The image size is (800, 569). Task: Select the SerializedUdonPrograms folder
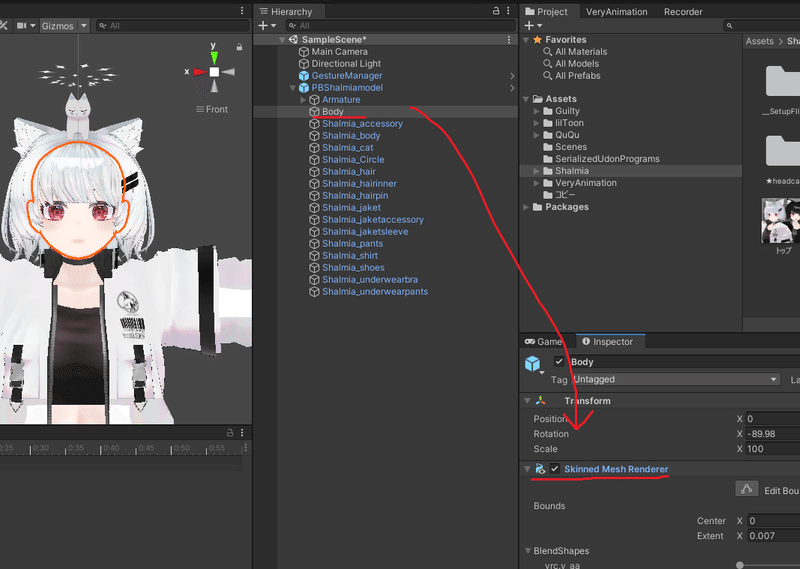(607, 159)
